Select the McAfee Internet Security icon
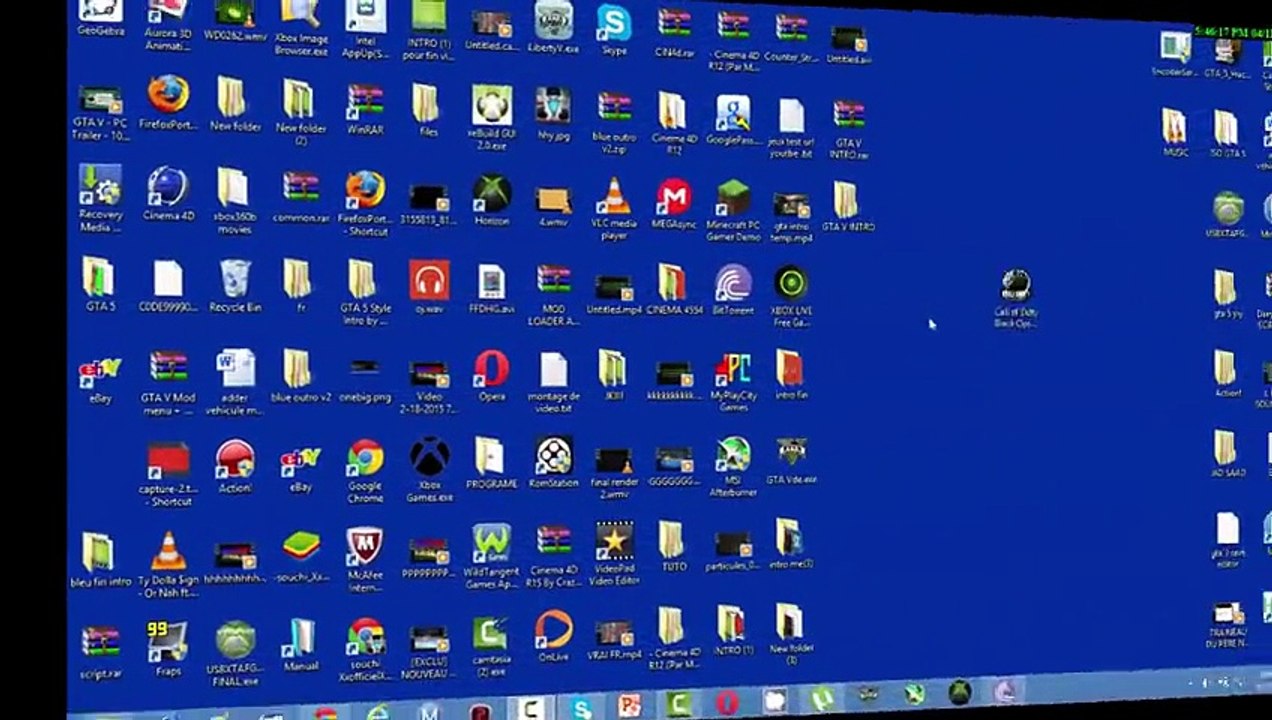The width and height of the screenshot is (1272, 720). [365, 559]
